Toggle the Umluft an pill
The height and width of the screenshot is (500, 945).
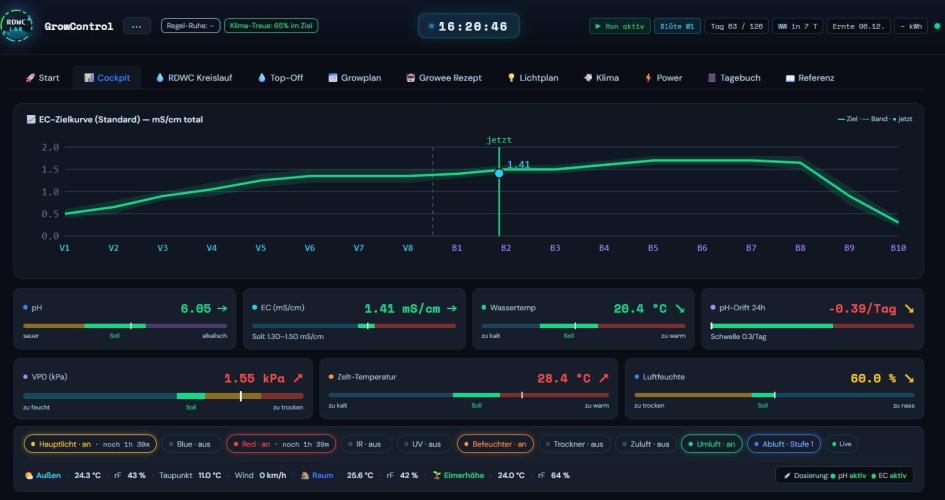[x=712, y=444]
